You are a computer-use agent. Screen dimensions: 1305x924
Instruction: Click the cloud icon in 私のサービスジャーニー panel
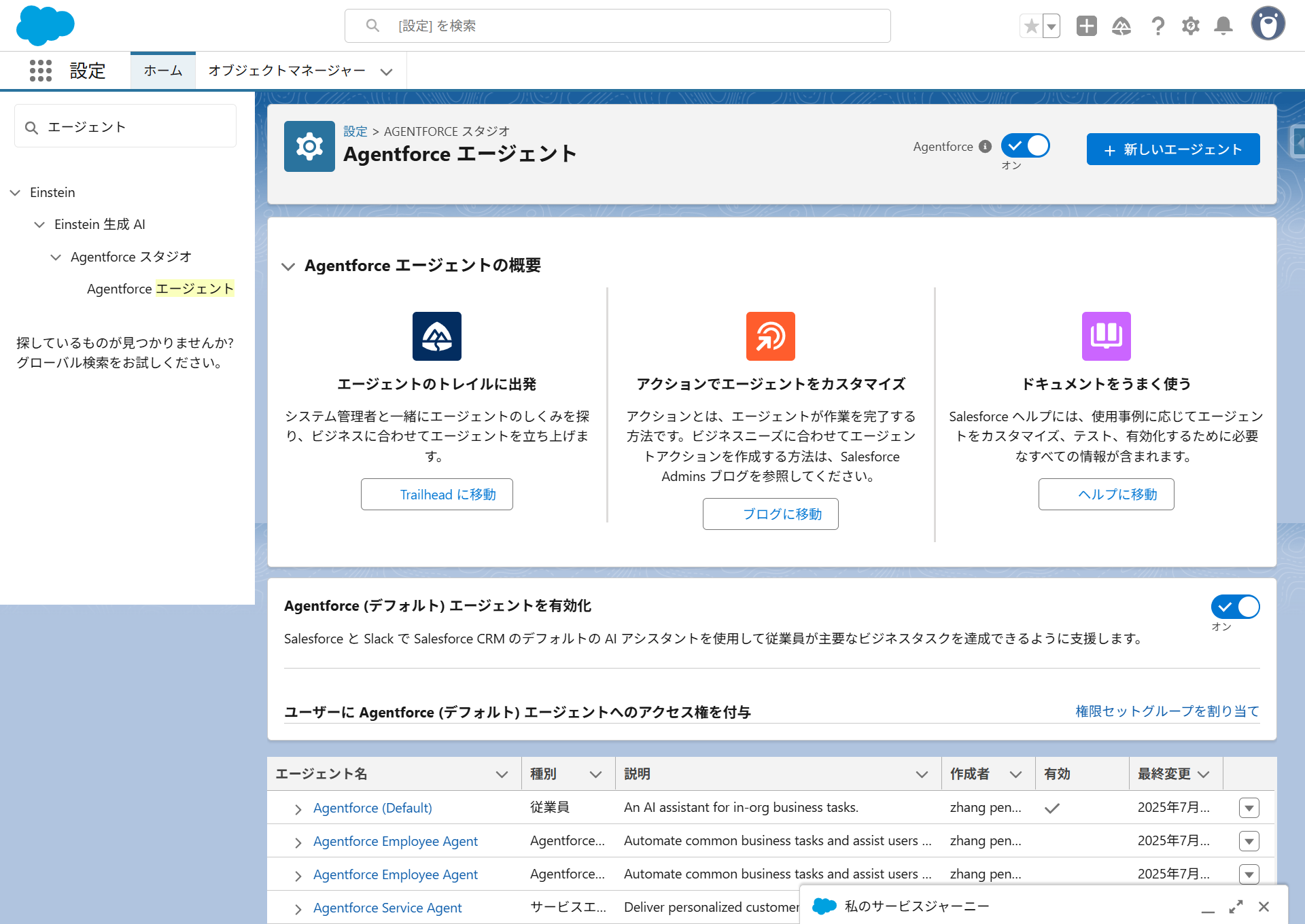(824, 906)
